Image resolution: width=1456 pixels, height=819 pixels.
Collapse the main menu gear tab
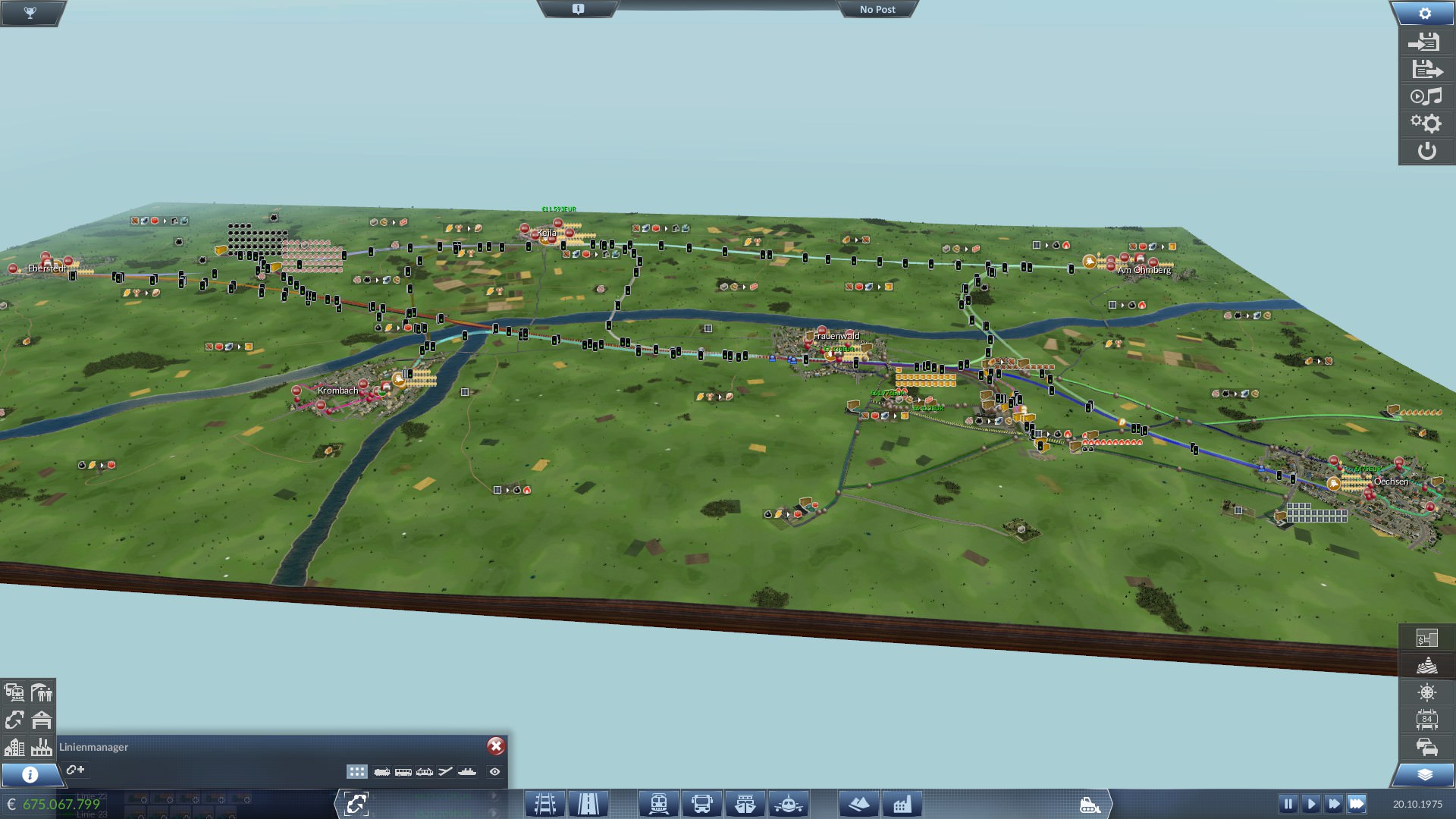pos(1425,13)
